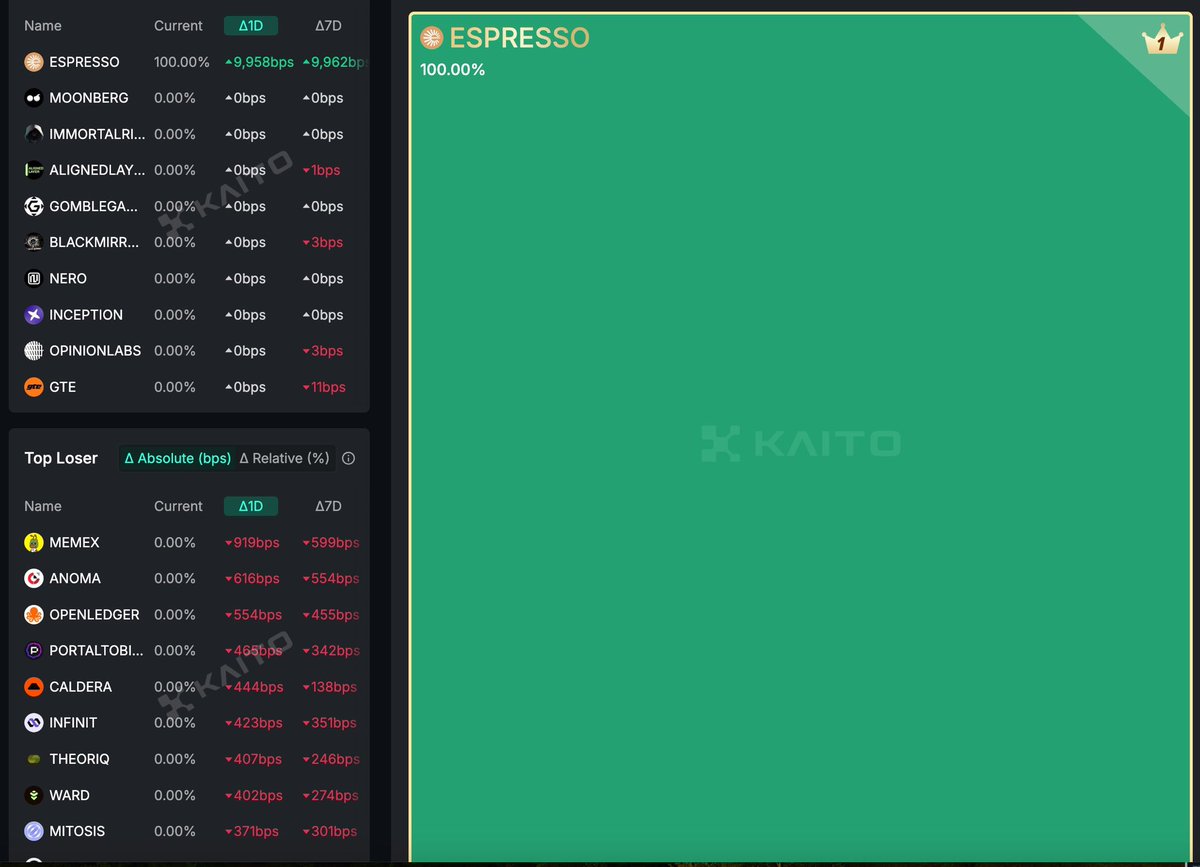
Task: Click the ANOMA project icon
Action: tap(34, 578)
